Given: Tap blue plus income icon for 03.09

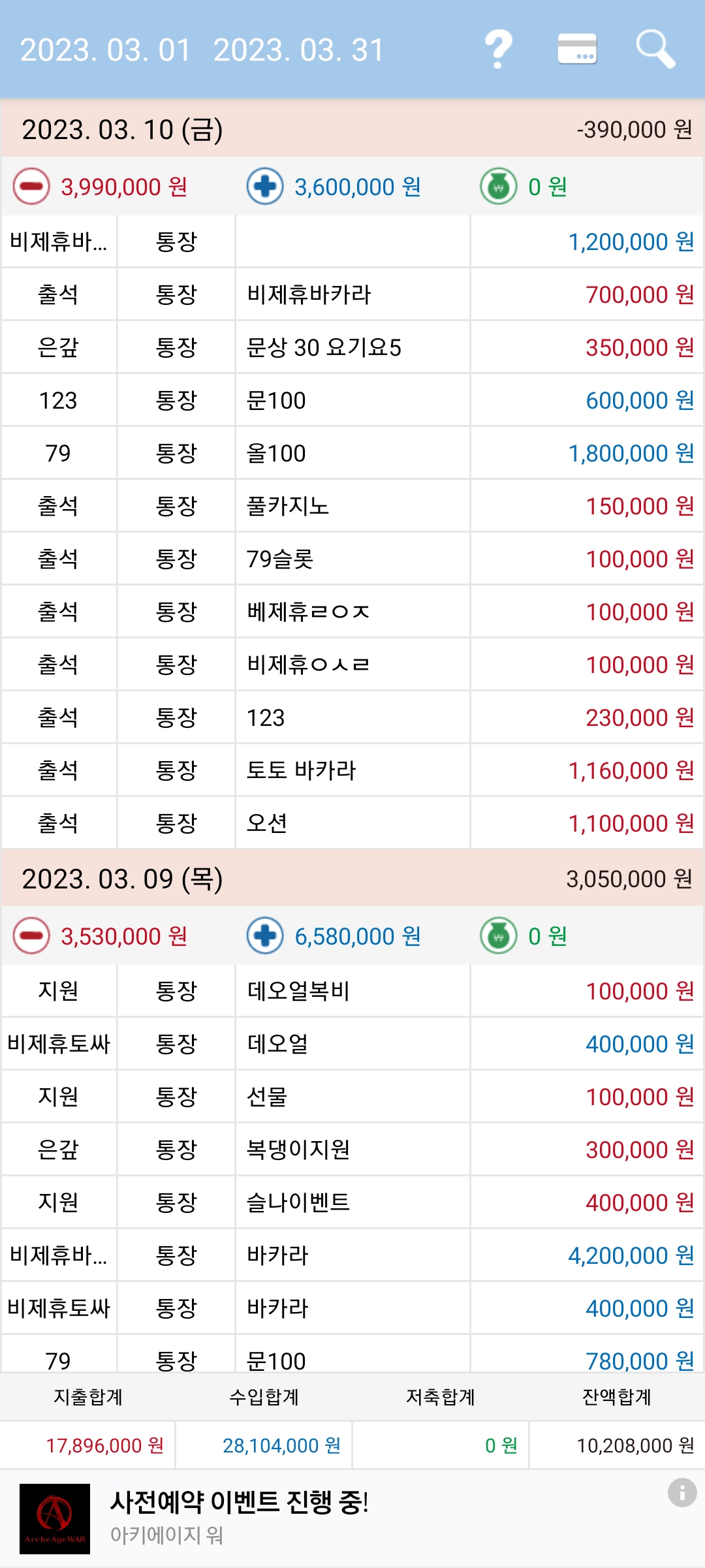Looking at the screenshot, I should point(265,936).
